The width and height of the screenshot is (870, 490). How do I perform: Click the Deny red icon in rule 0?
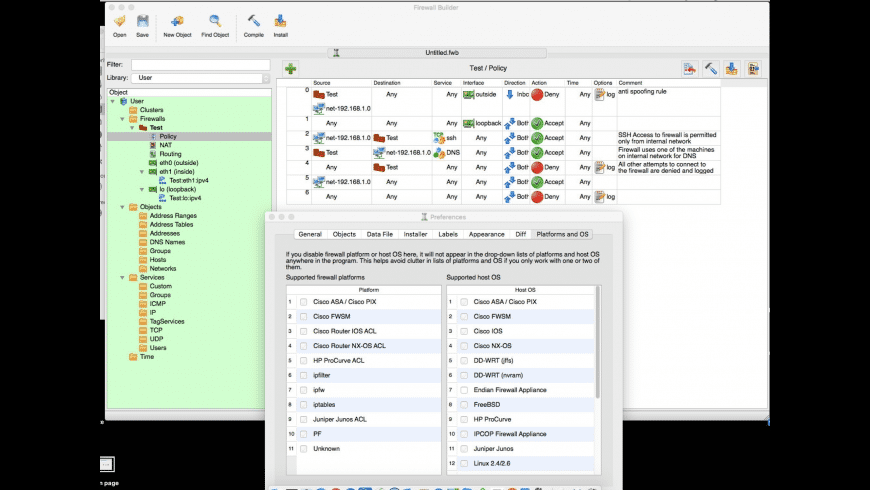click(x=537, y=94)
